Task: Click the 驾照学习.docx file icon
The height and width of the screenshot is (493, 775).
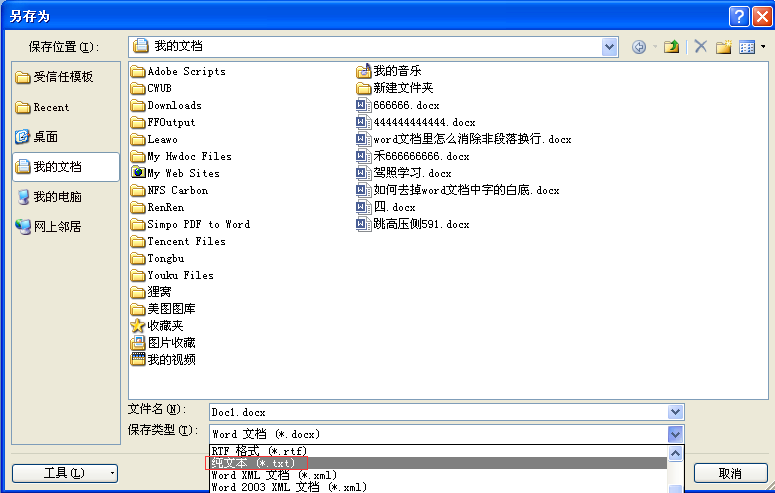Action: pyautogui.click(x=364, y=173)
